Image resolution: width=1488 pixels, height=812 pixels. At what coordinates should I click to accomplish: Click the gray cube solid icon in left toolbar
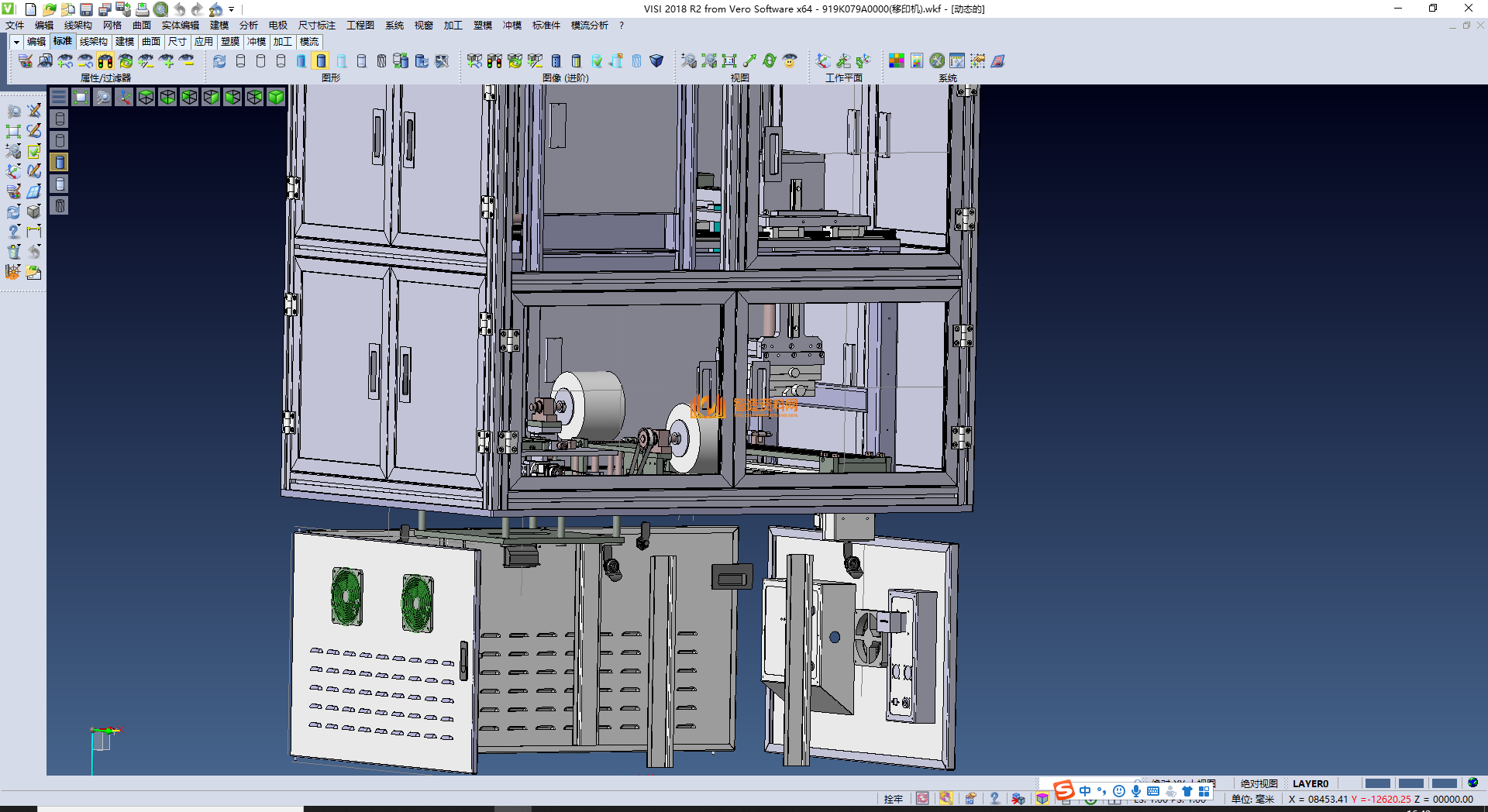[x=34, y=212]
